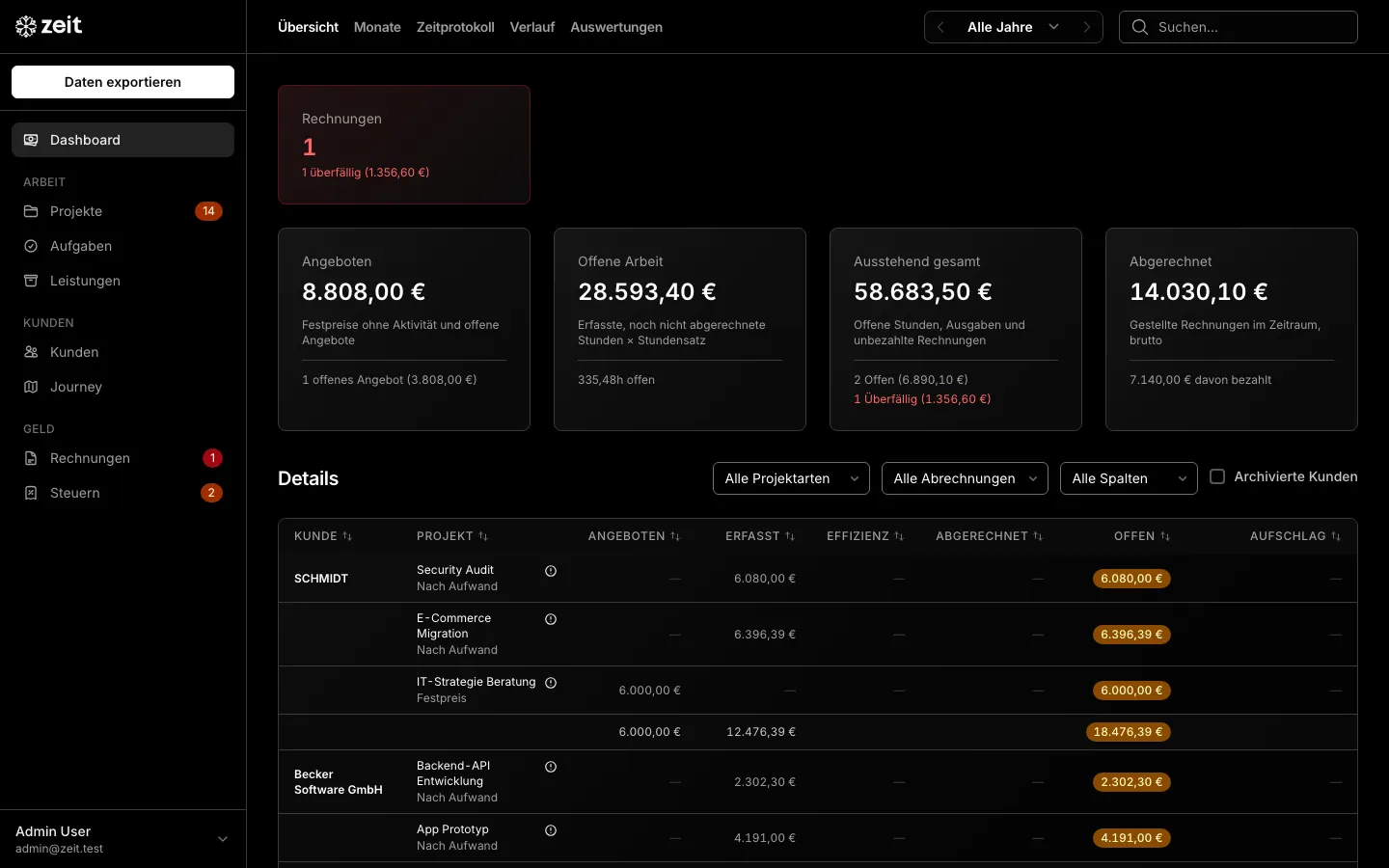Screen dimensions: 1389x868
Task: Click the 6.080,00 € Offen badge
Action: tap(1131, 579)
